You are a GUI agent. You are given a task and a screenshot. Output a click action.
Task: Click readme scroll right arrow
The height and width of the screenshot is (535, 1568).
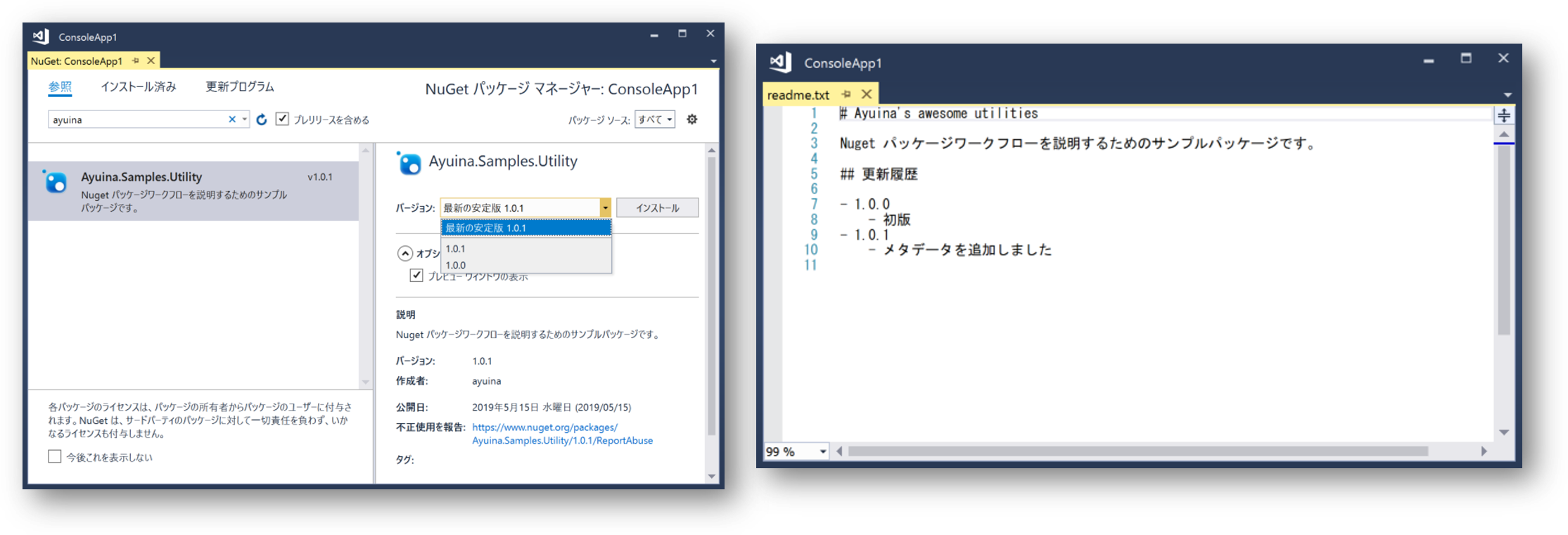pyautogui.click(x=1484, y=451)
